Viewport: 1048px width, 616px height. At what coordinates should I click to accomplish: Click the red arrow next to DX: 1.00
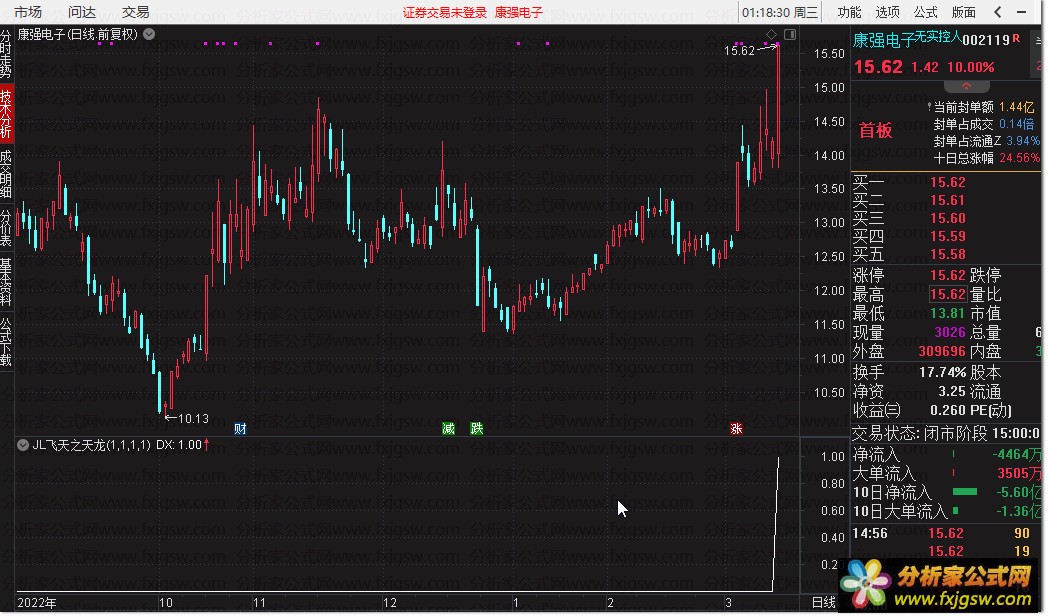[207, 444]
